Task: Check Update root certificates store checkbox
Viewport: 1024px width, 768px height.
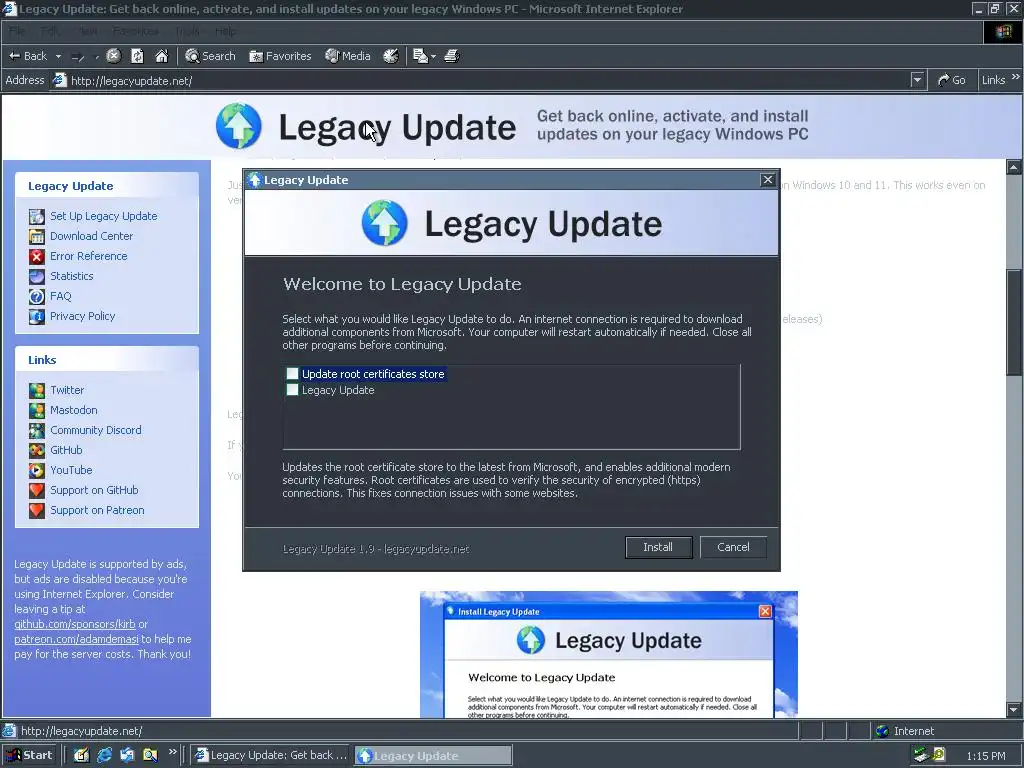Action: click(x=292, y=374)
